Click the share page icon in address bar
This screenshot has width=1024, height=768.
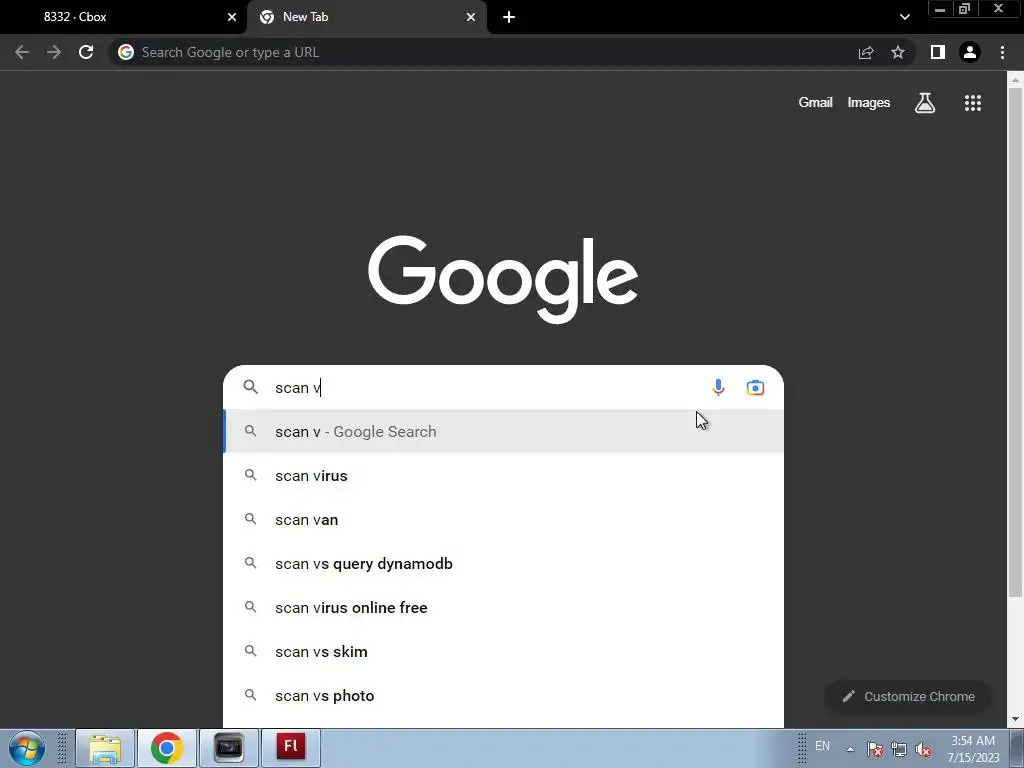coord(866,52)
